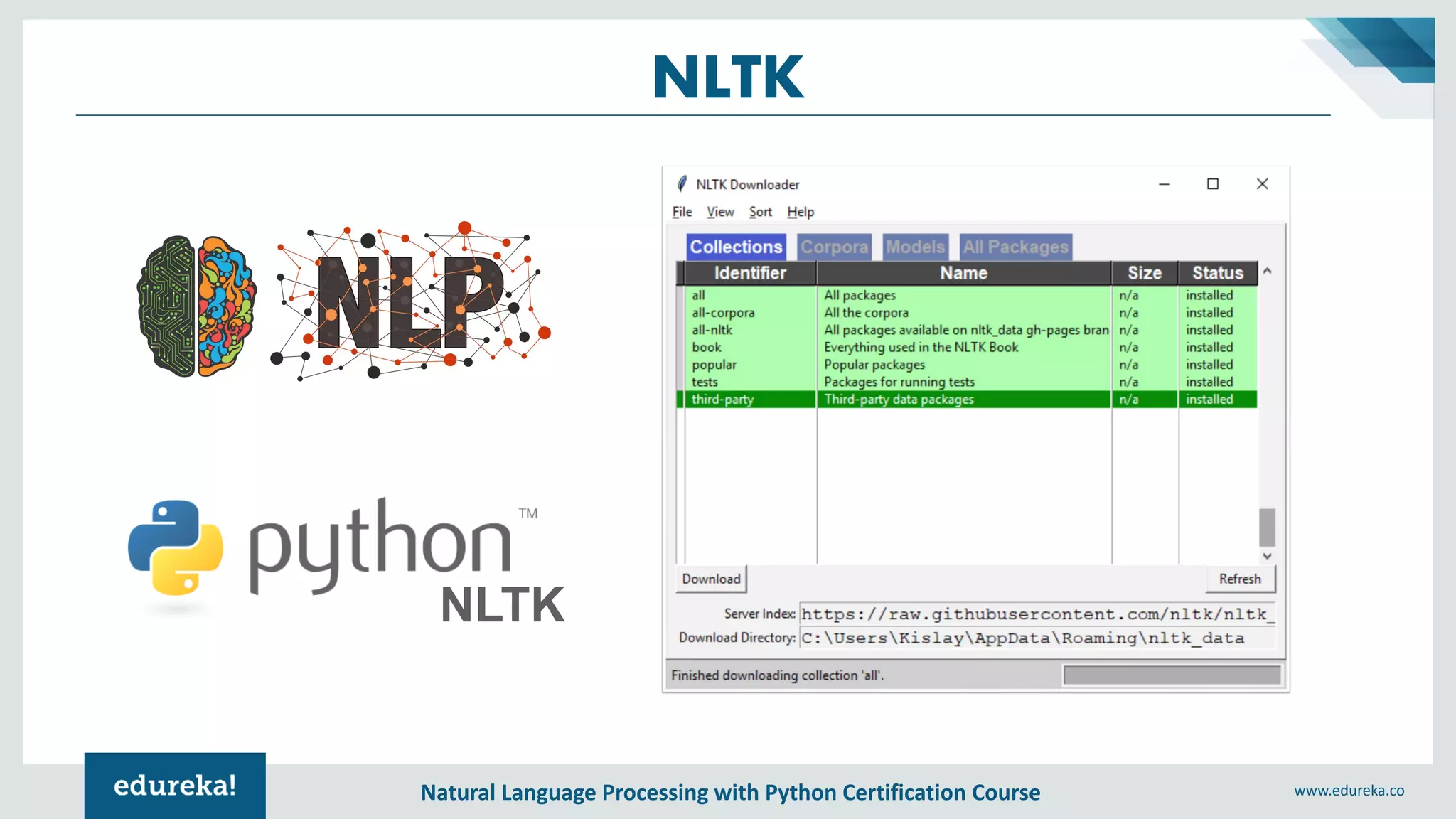Screen dimensions: 1456x819
Task: Select the 'all-nltk' row
Action: 967,330
